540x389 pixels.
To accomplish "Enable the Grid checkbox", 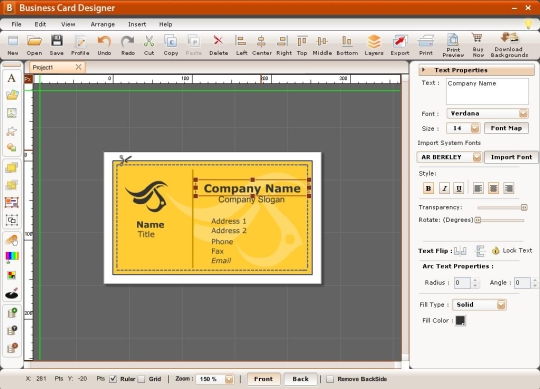I will 141,379.
